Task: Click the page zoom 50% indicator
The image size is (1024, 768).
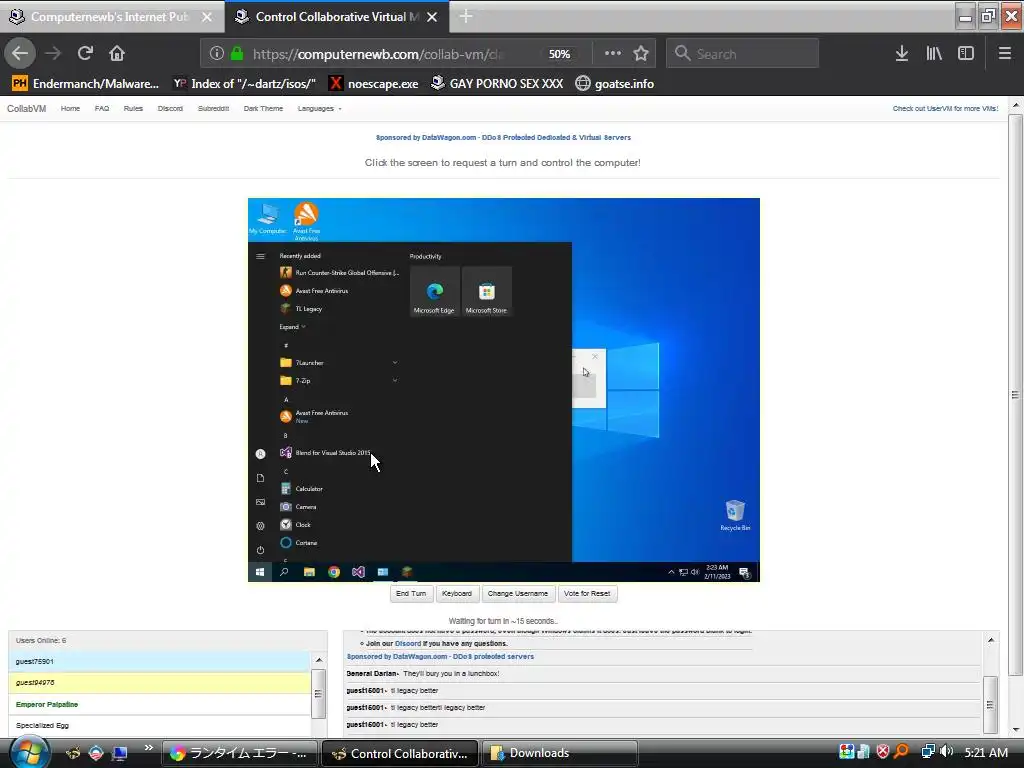Action: (559, 54)
